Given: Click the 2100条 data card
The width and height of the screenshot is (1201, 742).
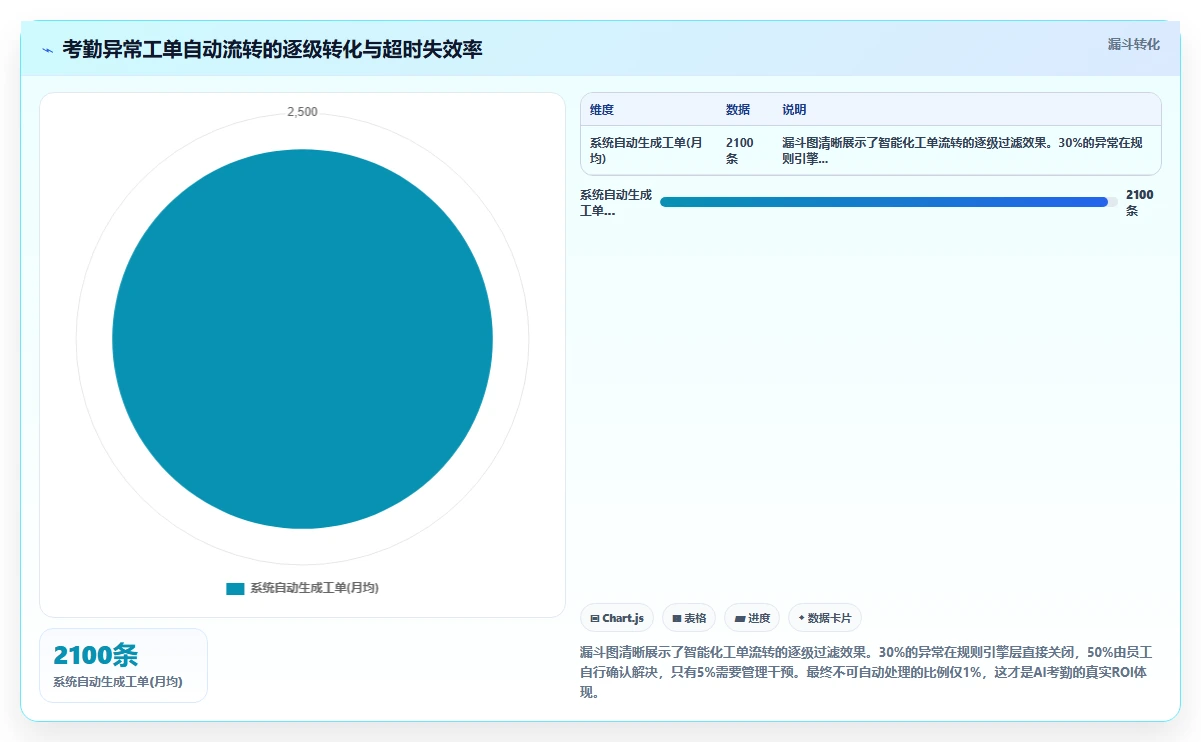Looking at the screenshot, I should [x=123, y=665].
